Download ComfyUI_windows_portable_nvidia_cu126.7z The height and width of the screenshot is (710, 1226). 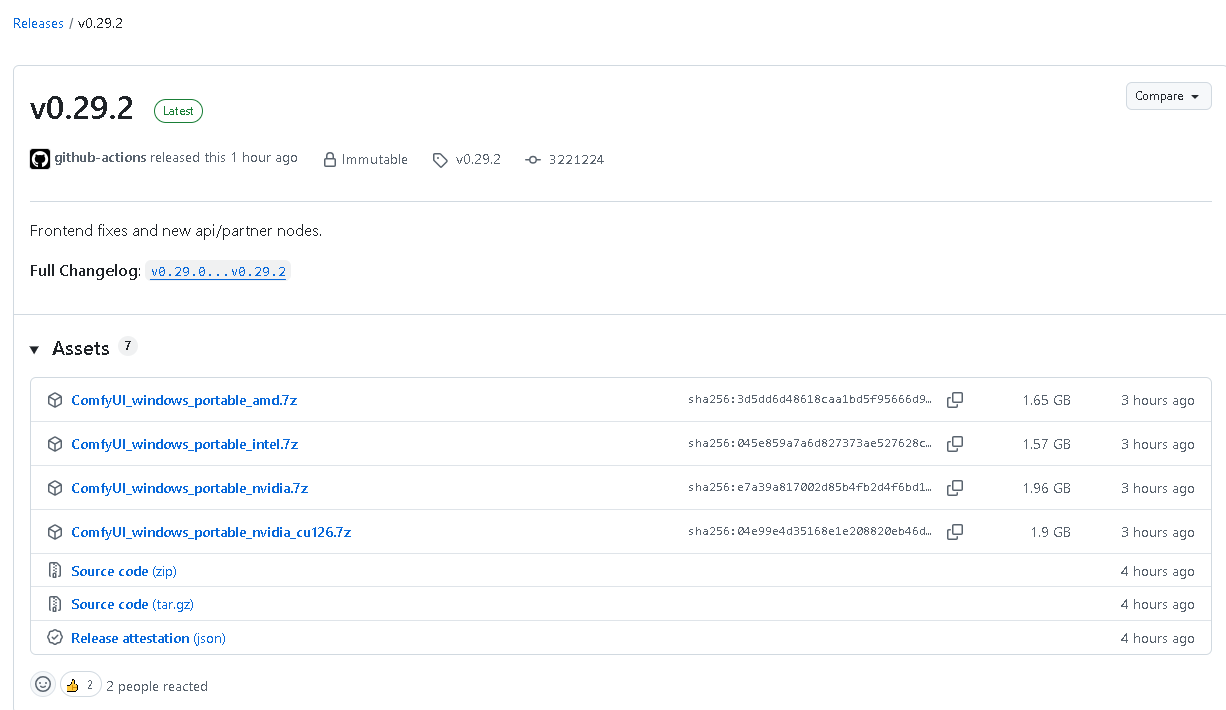tap(211, 532)
